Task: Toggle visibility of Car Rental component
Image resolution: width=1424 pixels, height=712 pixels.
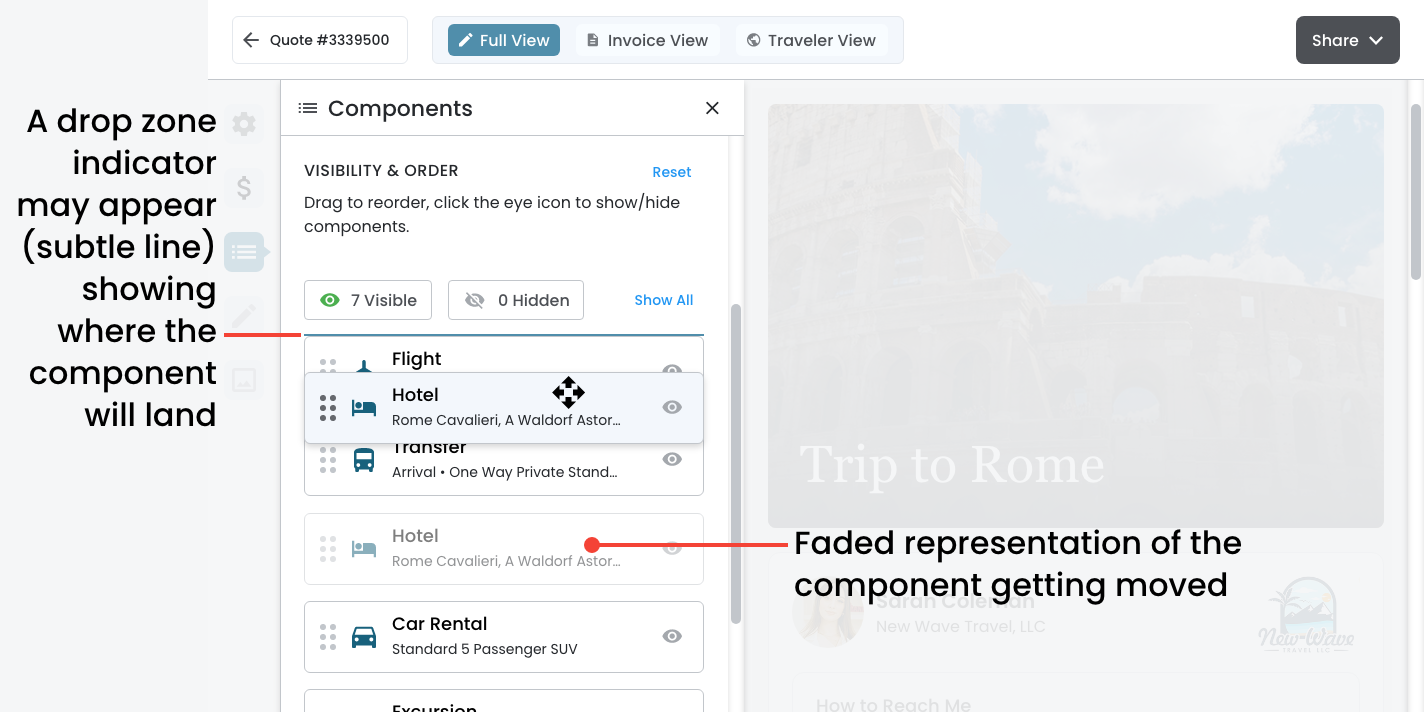Action: [672, 636]
